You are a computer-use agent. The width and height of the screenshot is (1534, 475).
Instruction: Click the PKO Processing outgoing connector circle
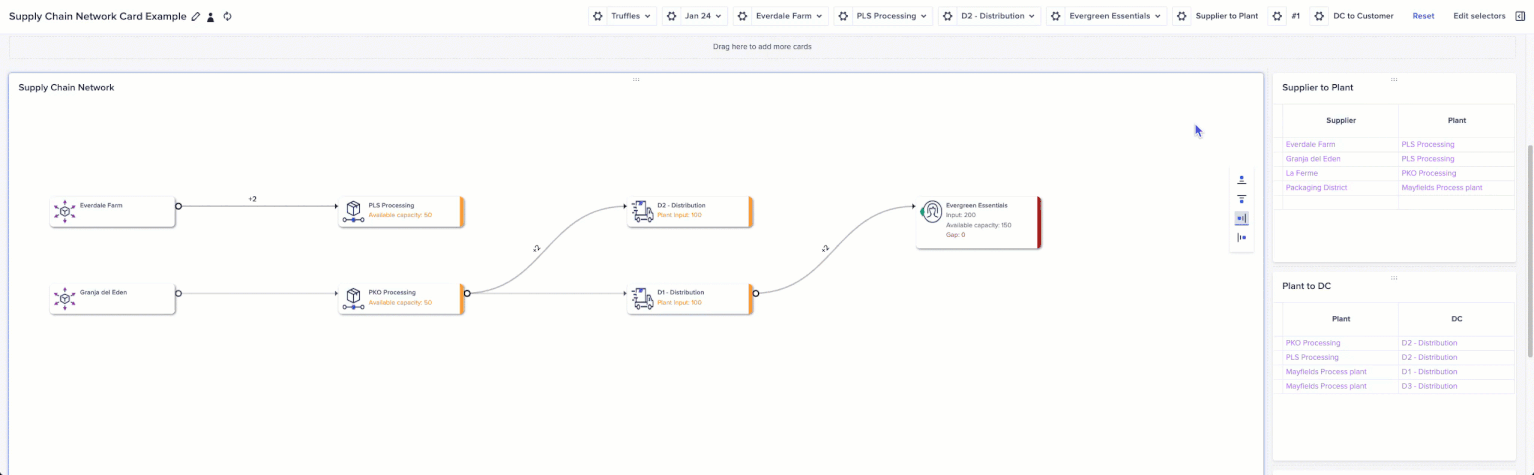coord(467,293)
